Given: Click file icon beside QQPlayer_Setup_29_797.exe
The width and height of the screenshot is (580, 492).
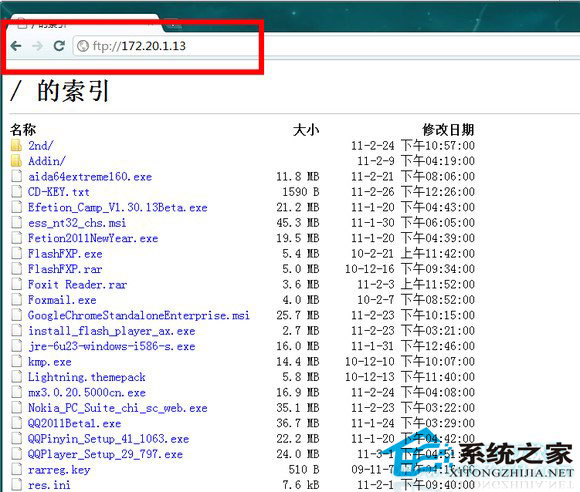Looking at the screenshot, I should [16, 454].
